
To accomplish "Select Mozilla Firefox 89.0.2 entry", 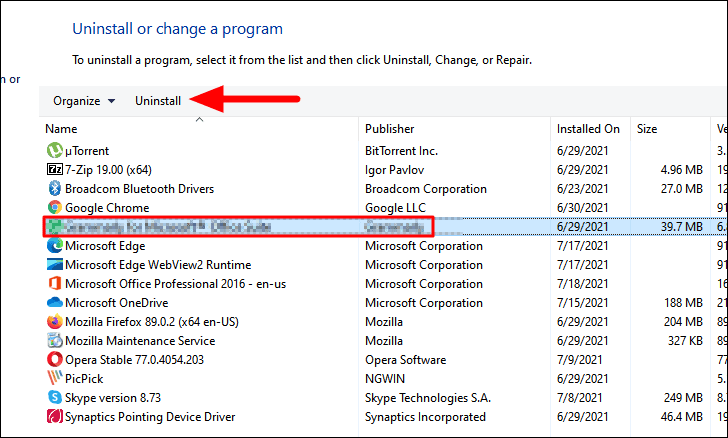I will click(152, 322).
